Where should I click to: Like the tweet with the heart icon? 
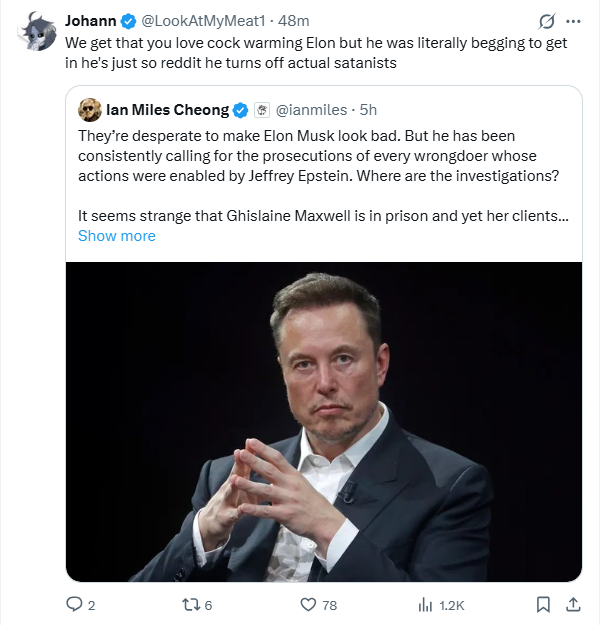click(310, 604)
